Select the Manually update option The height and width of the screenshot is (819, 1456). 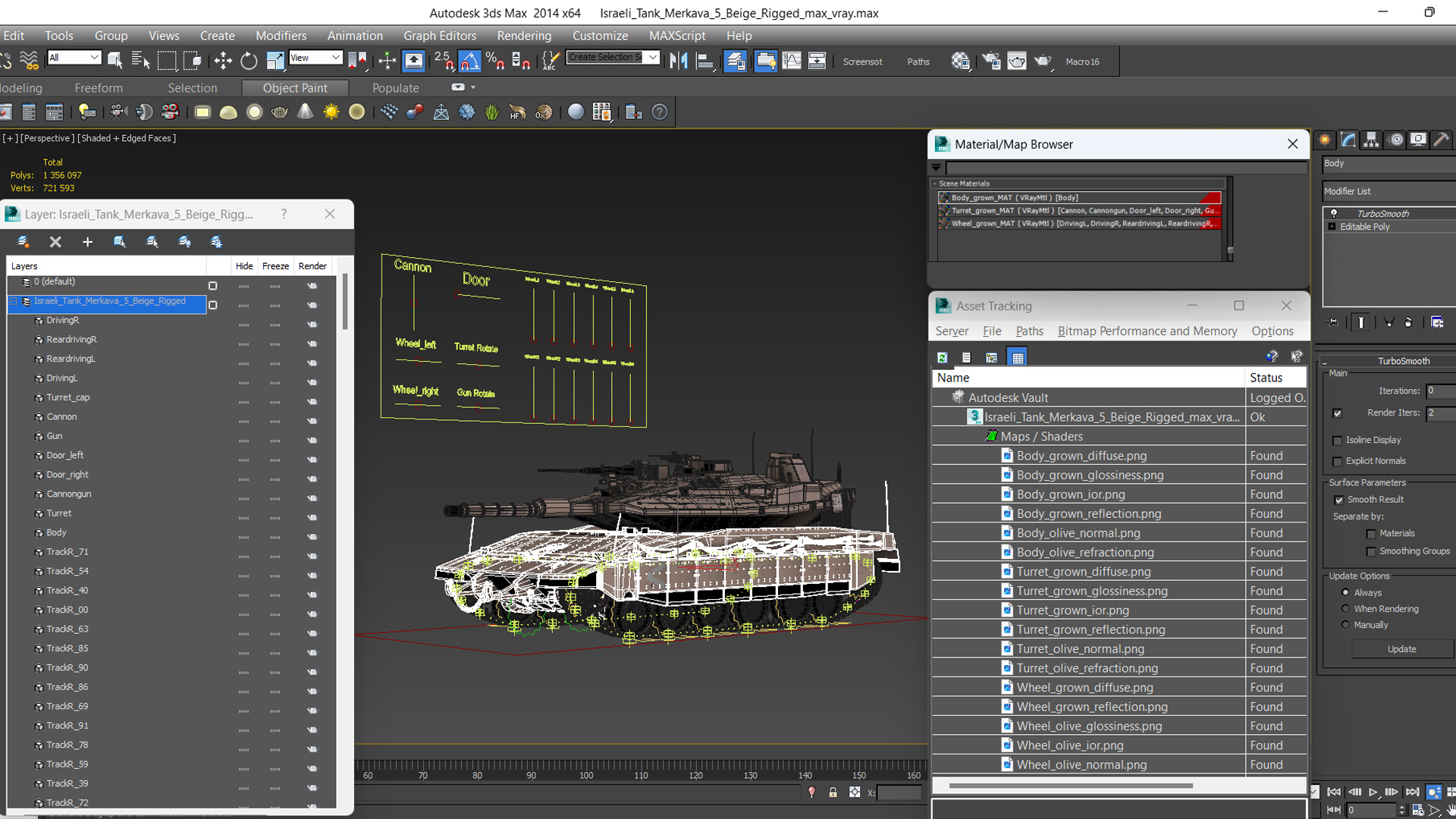coord(1345,625)
